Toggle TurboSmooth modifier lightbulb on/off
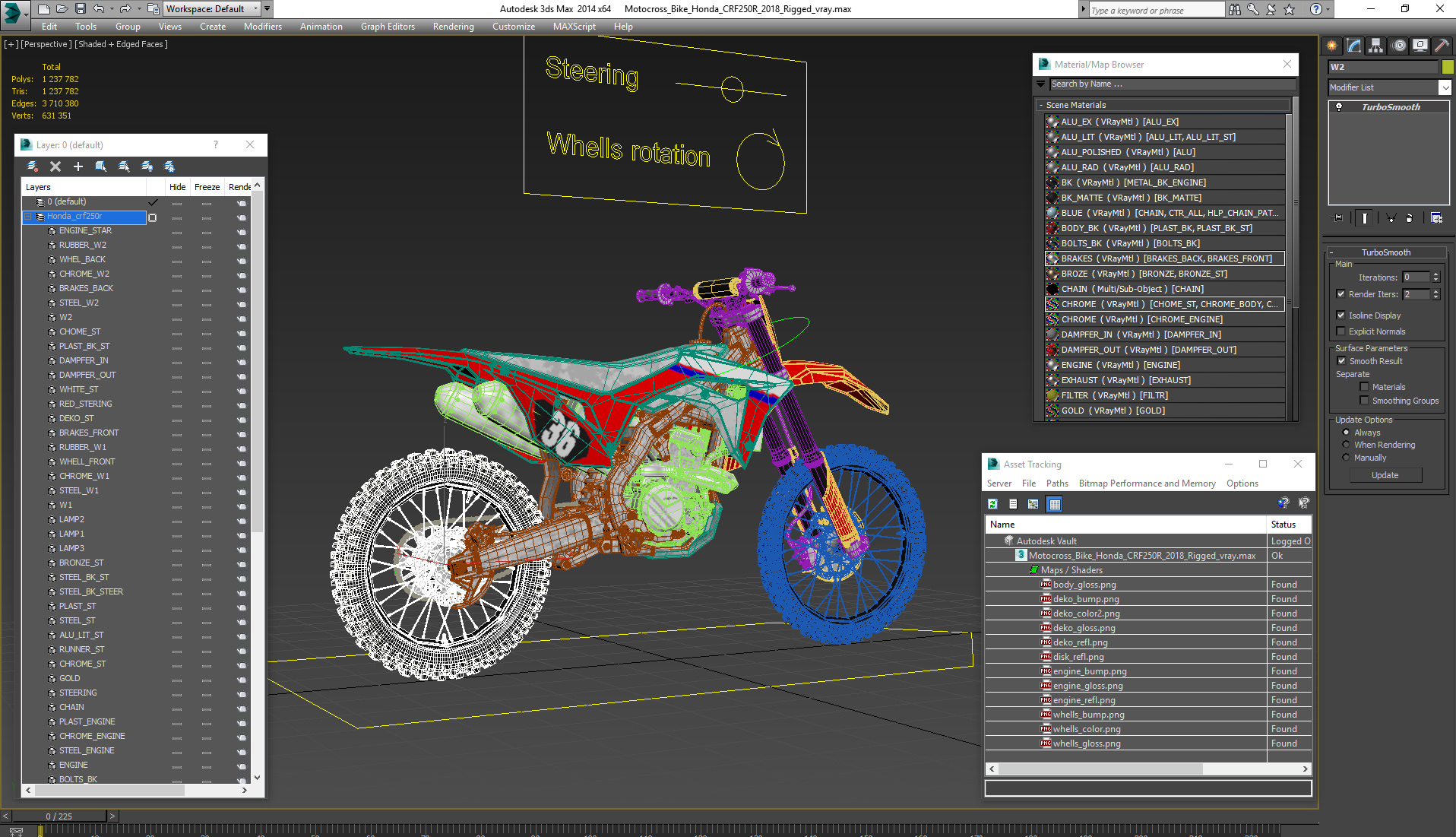 pyautogui.click(x=1339, y=107)
